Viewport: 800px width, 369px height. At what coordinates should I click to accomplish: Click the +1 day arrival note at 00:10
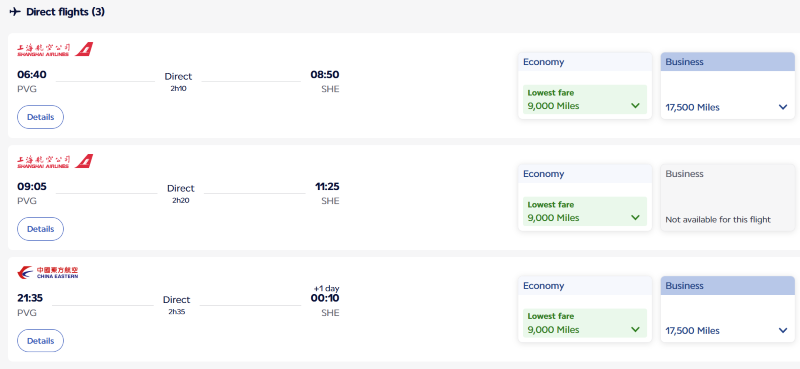pos(326,288)
